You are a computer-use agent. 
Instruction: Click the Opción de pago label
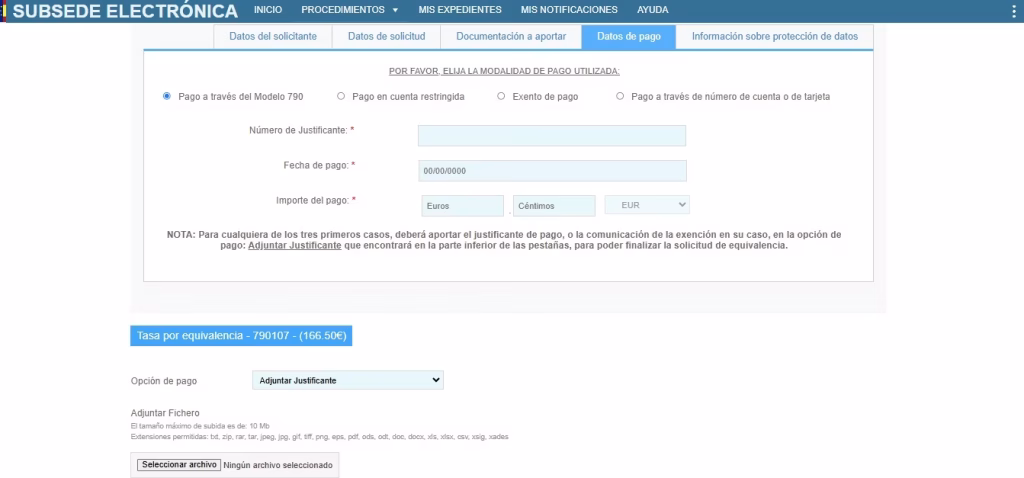pos(164,381)
